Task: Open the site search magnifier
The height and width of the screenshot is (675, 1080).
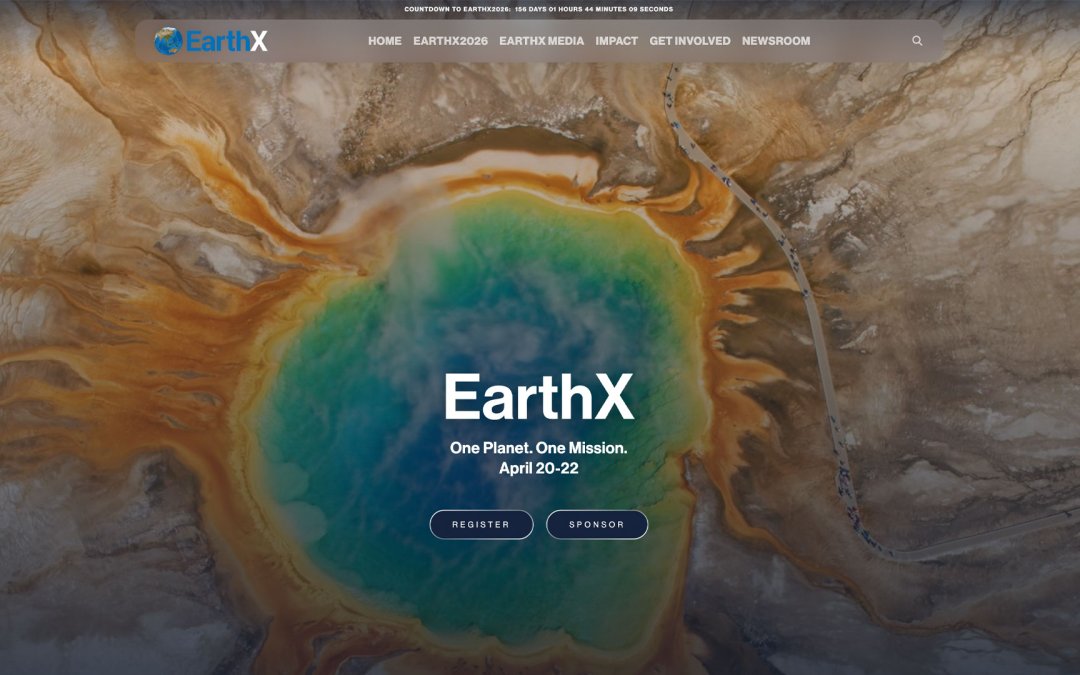Action: coord(917,41)
